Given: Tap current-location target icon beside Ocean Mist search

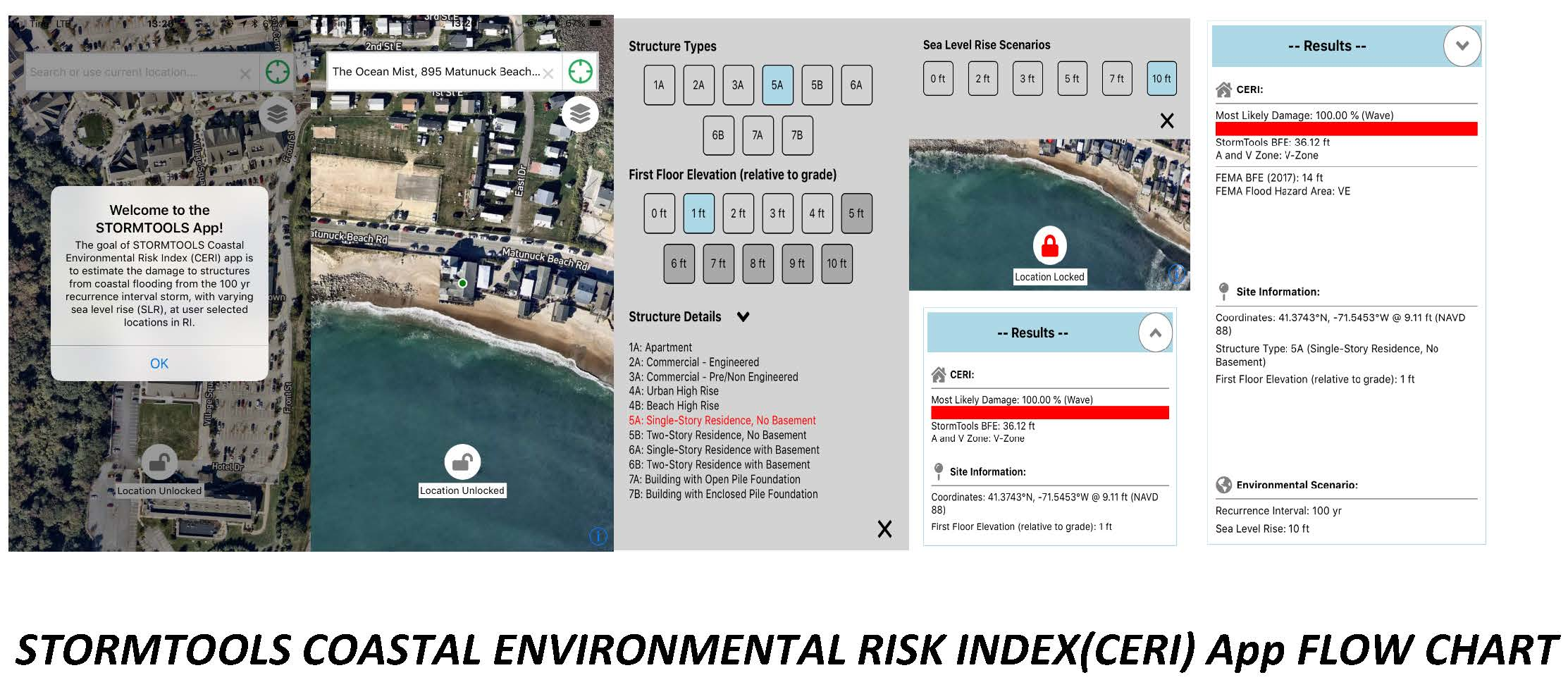Looking at the screenshot, I should coord(580,71).
